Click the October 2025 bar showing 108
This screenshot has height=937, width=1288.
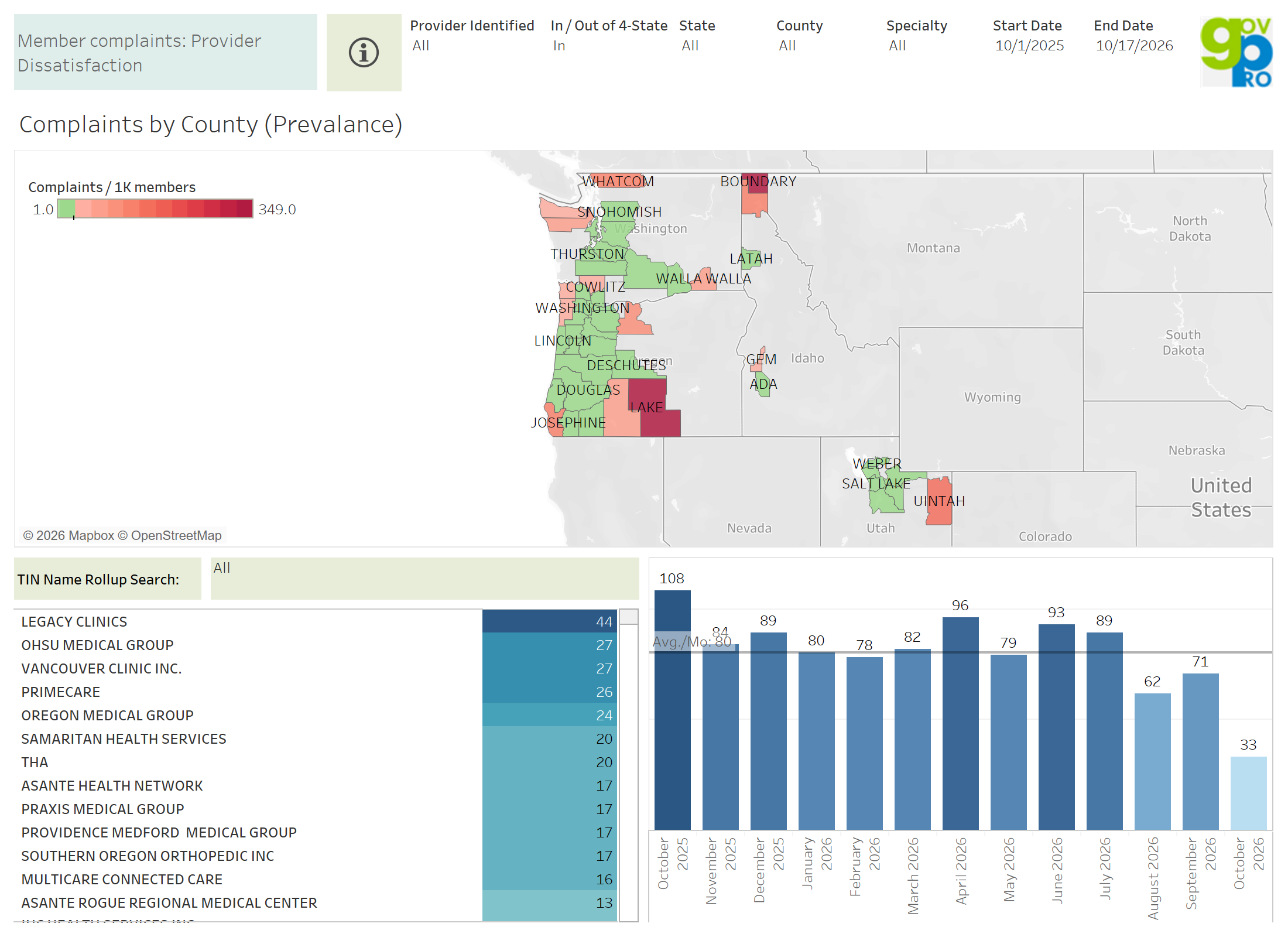point(672,710)
